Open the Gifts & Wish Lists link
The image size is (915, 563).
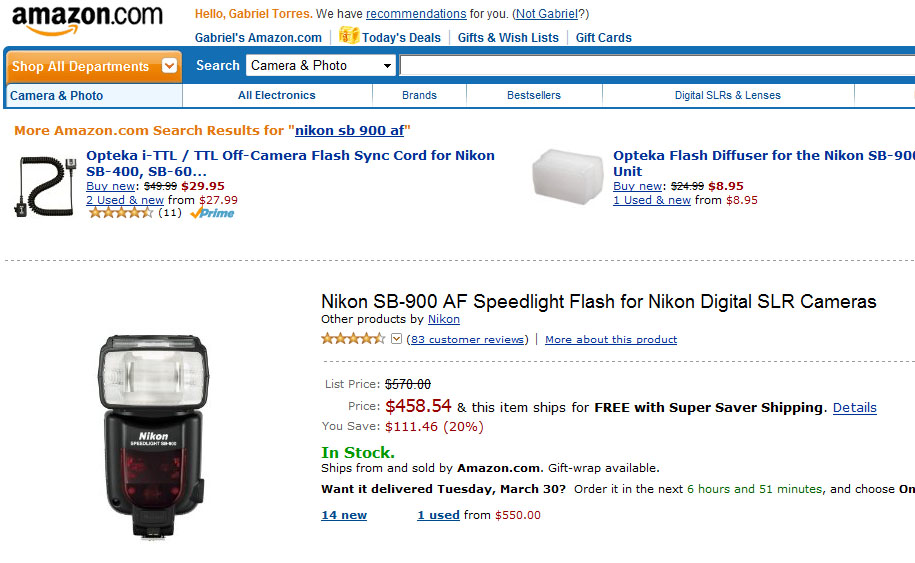[x=508, y=38]
